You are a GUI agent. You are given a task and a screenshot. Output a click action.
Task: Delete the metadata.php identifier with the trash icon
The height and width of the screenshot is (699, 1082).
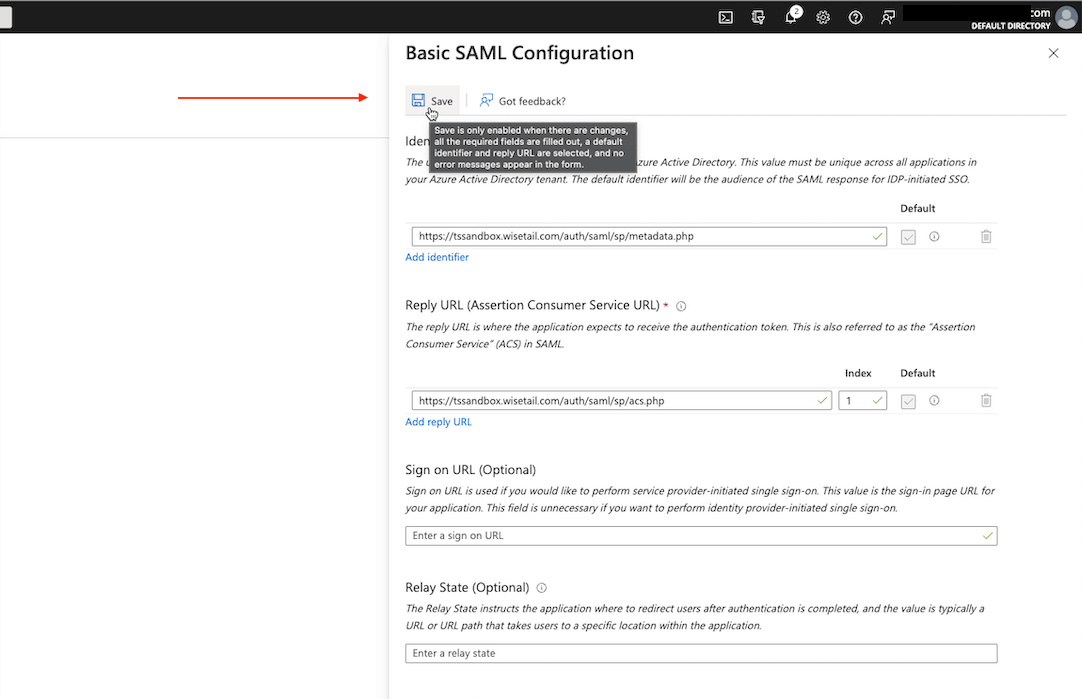[986, 236]
